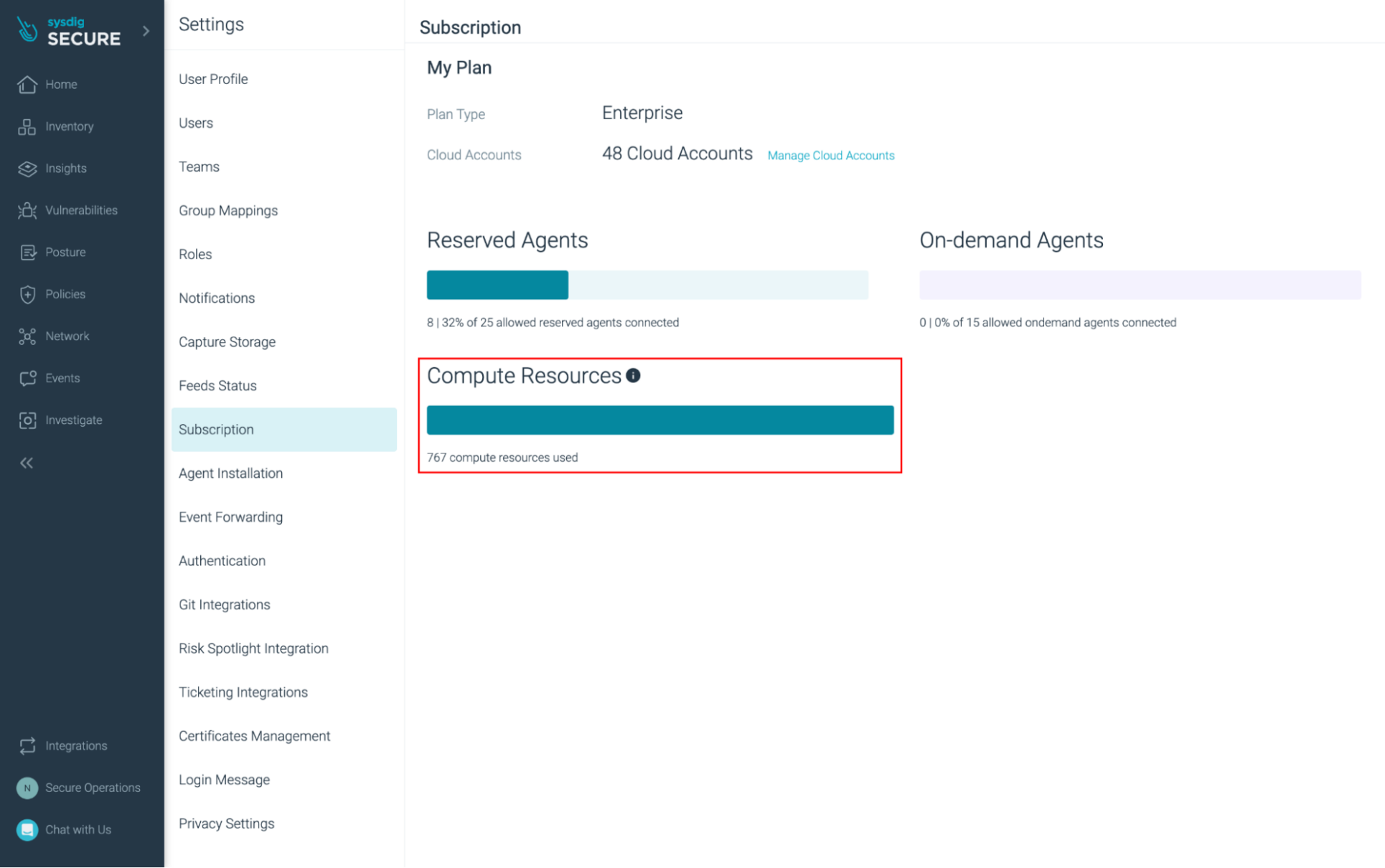The width and height of the screenshot is (1385, 868).
Task: Select Users in the Settings menu
Action: pos(196,123)
